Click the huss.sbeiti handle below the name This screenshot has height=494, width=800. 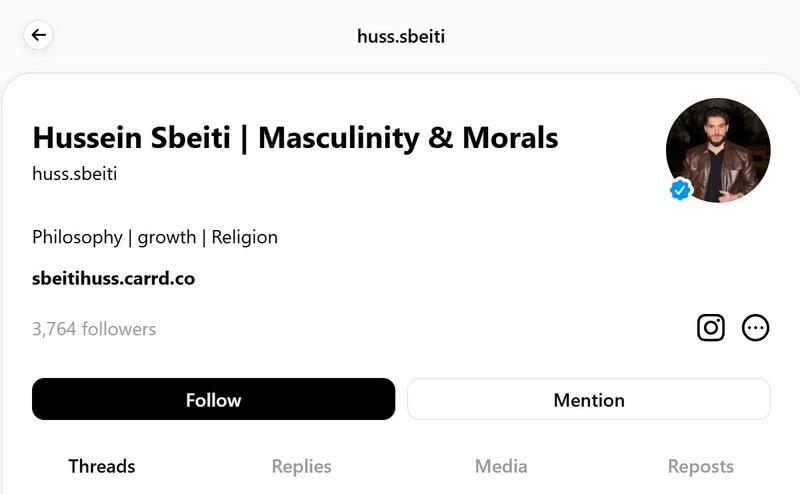(74, 174)
